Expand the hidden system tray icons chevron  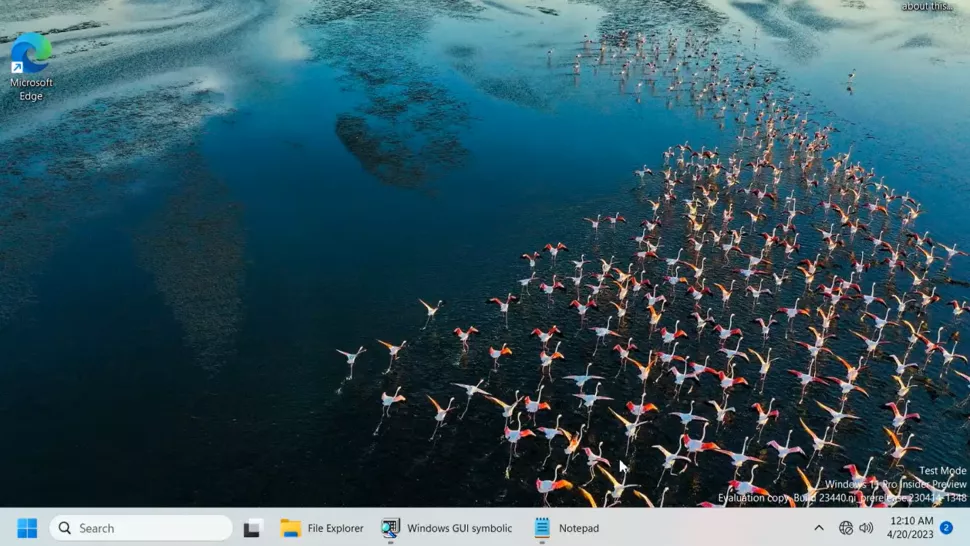click(818, 528)
